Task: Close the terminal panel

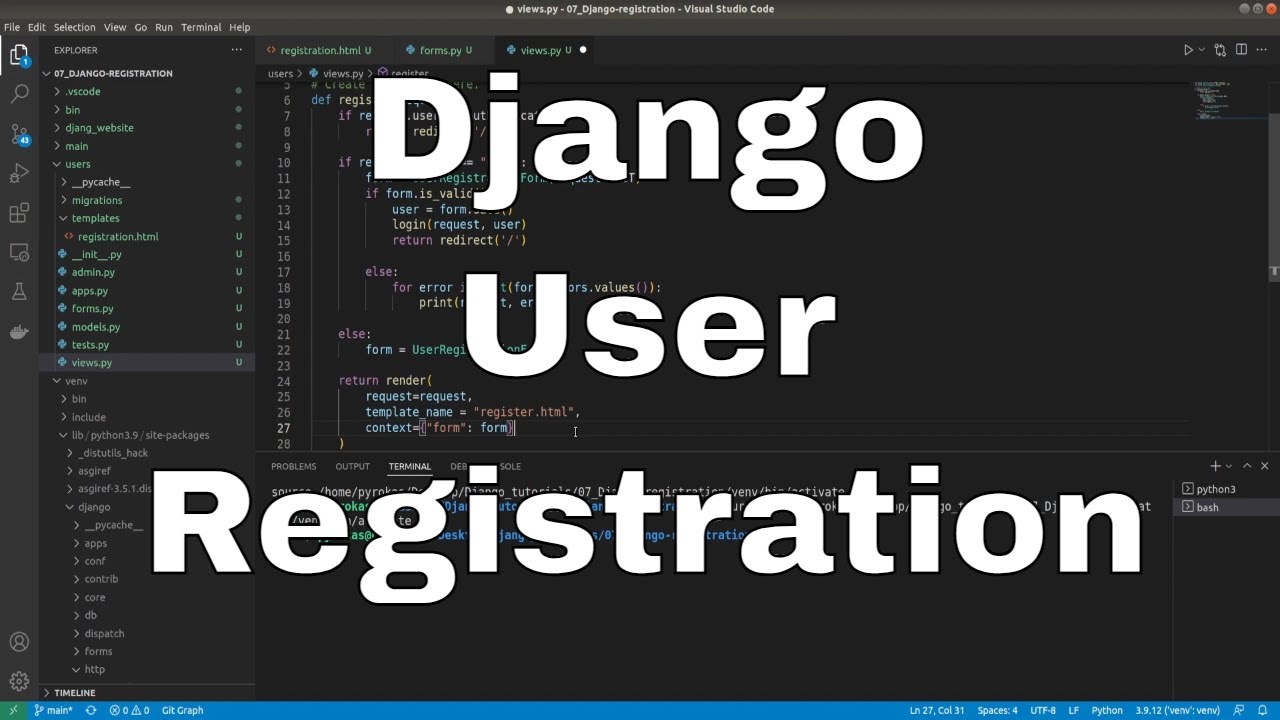Action: 1264,466
